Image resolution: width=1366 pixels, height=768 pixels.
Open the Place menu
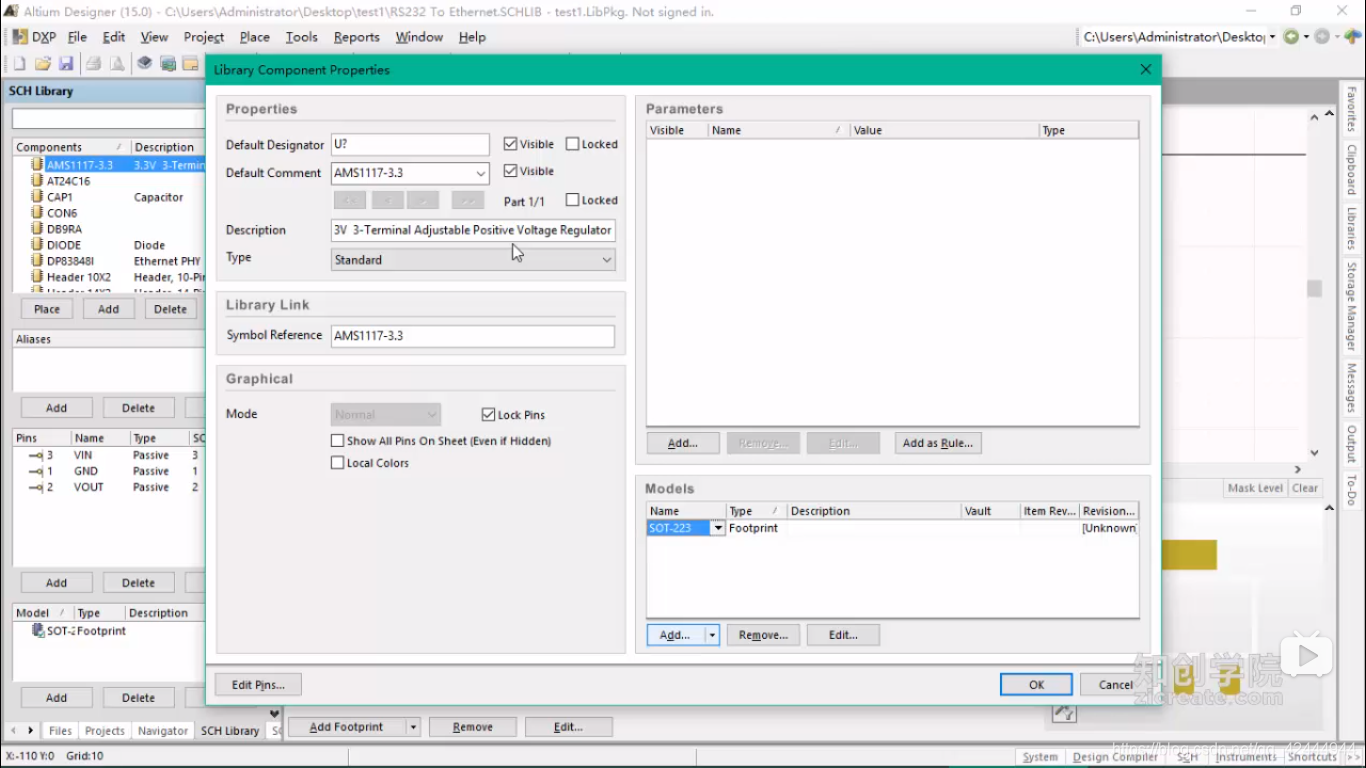(x=255, y=37)
